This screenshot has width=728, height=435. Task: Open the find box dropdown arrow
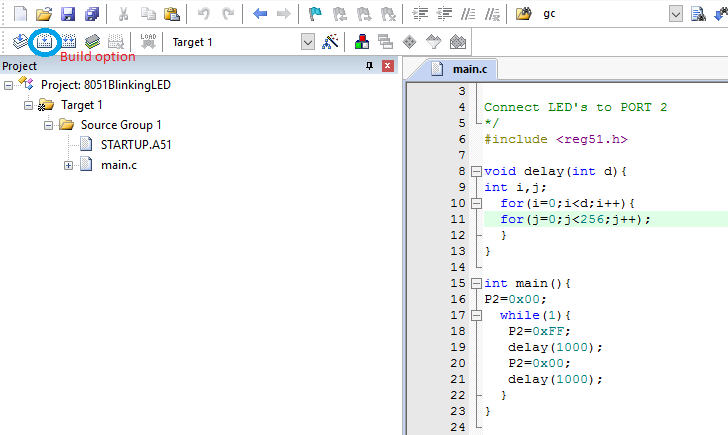pyautogui.click(x=676, y=14)
